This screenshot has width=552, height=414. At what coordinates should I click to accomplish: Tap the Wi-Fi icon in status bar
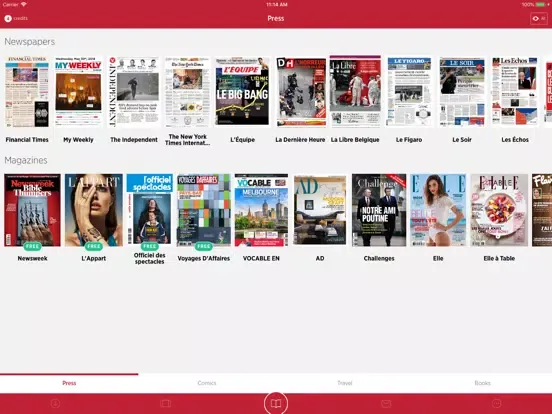click(x=24, y=4)
